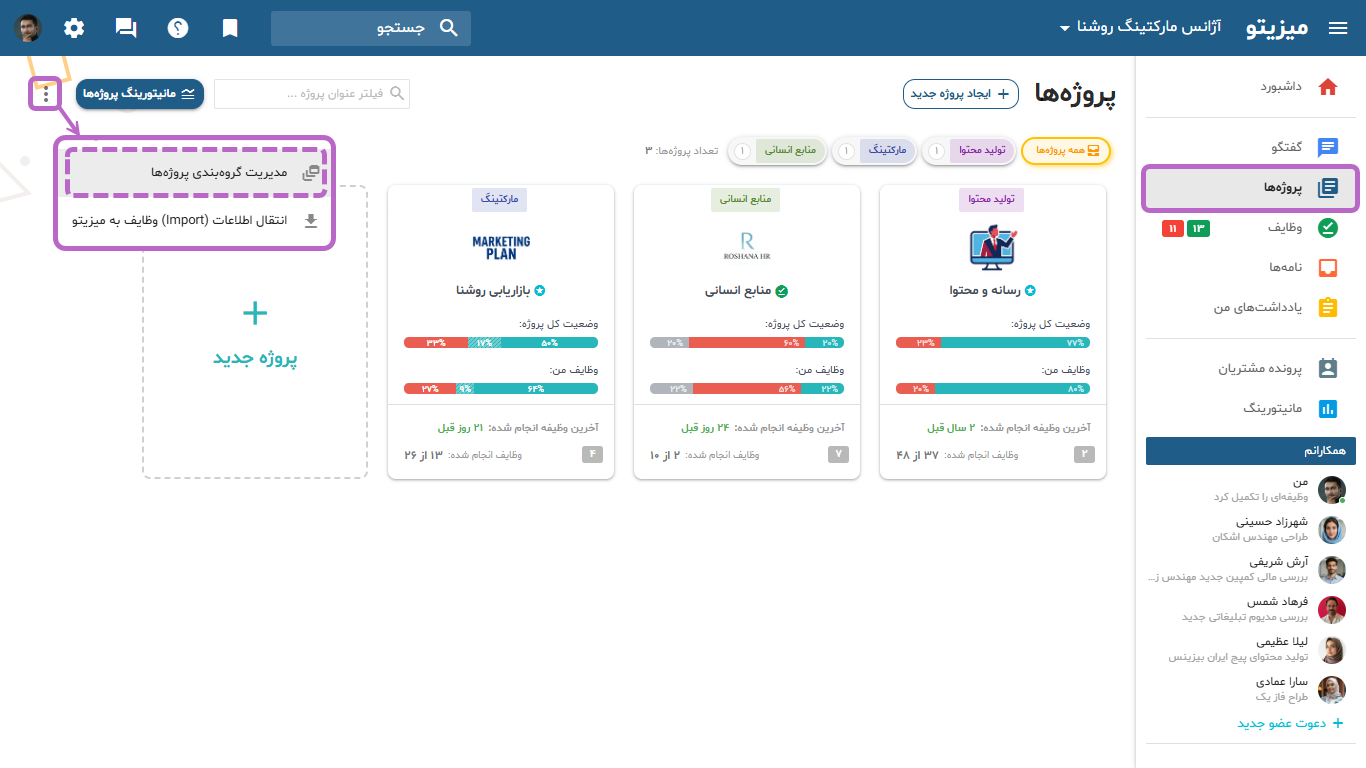Click وضعیت کل پروژه progress bar on رسانه و محتوا
Image resolution: width=1366 pixels, height=768 pixels.
tap(993, 343)
